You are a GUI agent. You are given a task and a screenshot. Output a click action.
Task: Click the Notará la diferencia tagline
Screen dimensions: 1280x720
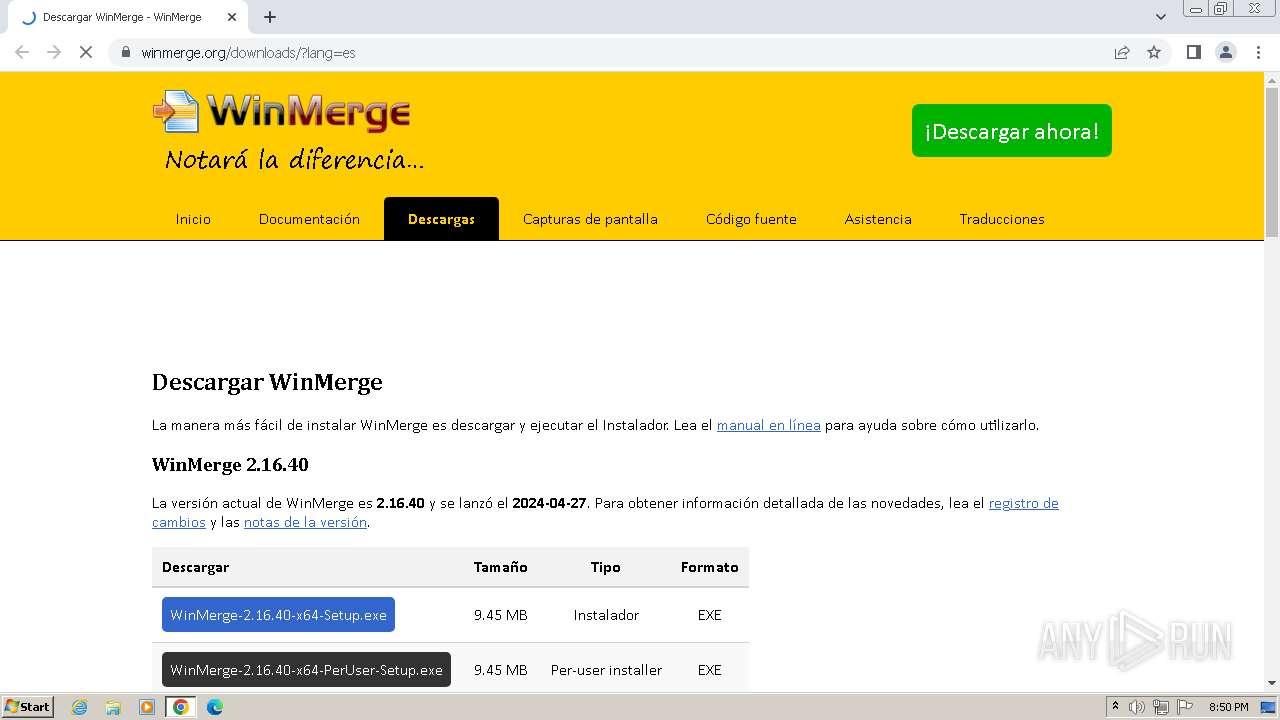(x=294, y=160)
